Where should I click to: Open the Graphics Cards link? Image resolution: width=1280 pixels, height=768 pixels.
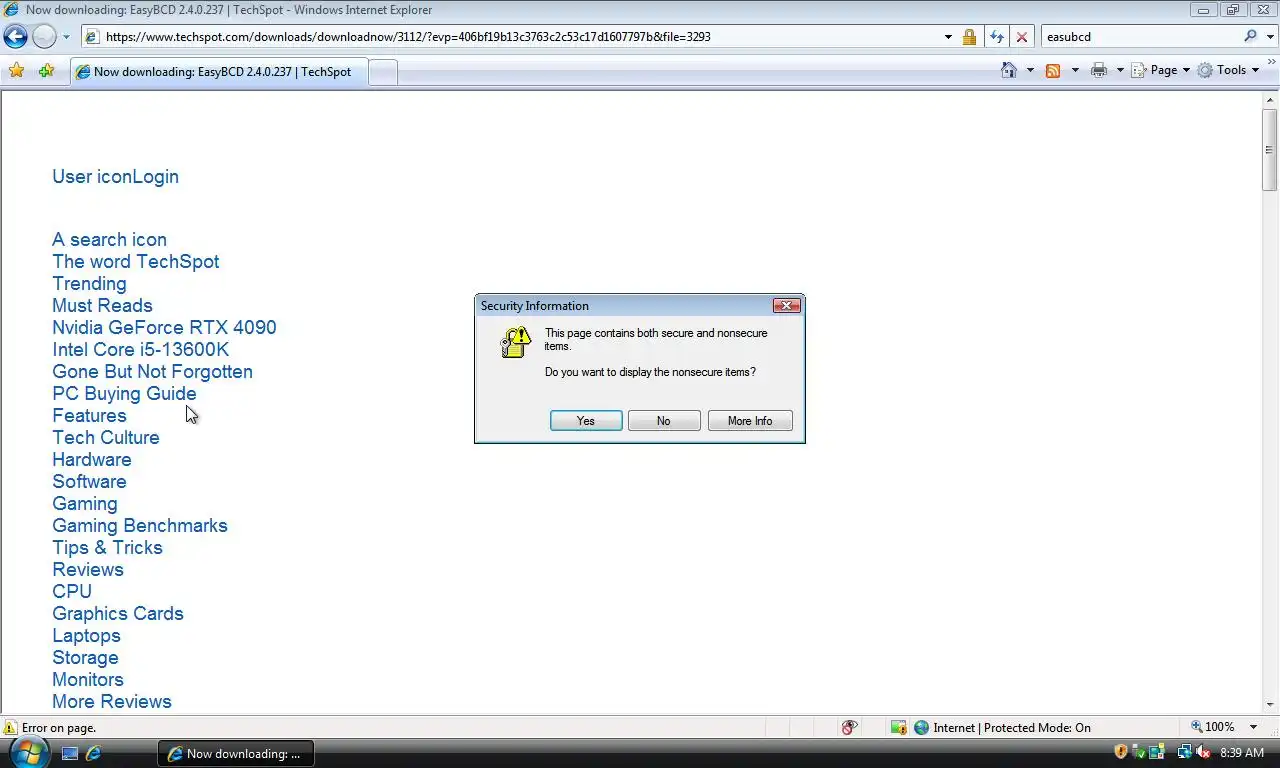pyautogui.click(x=118, y=614)
